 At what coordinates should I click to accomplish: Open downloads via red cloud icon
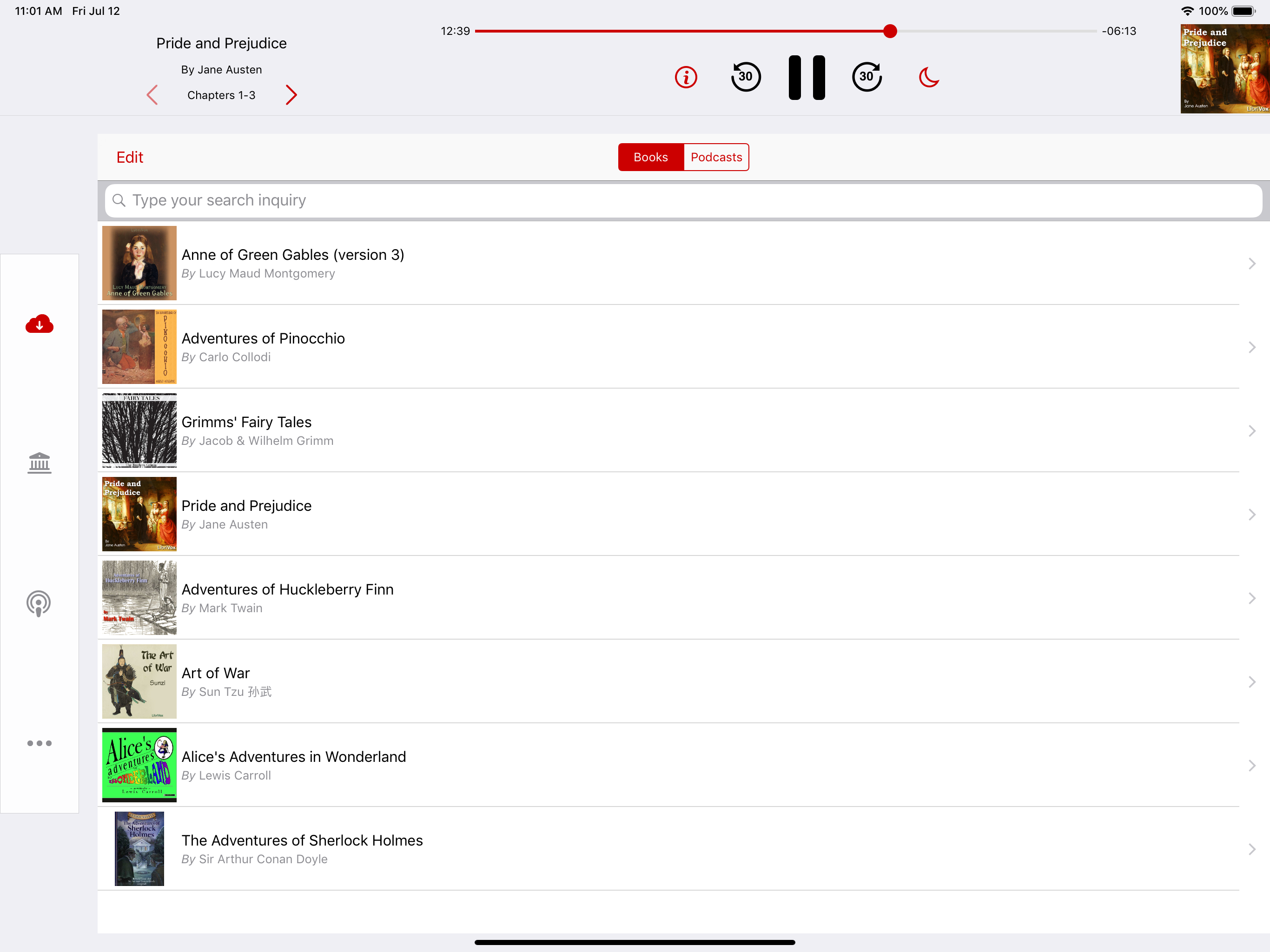coord(39,324)
